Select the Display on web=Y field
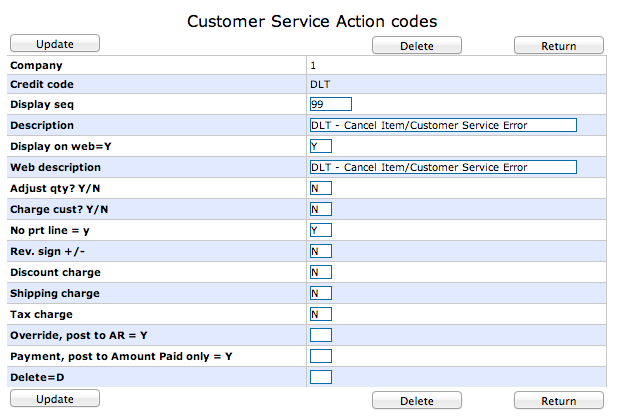The width and height of the screenshot is (617, 418). click(x=320, y=146)
